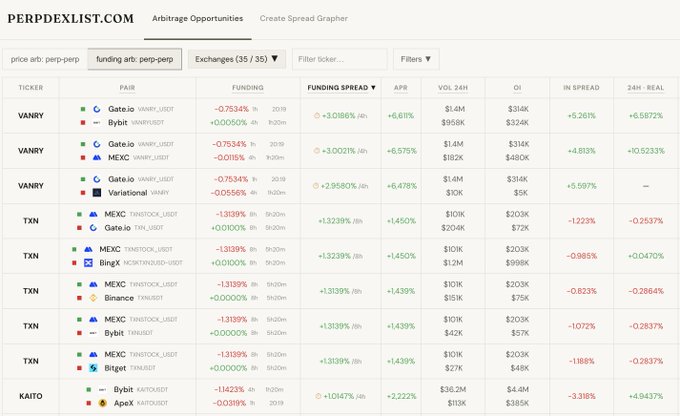680x416 pixels.
Task: Click the +0.0050% Bybit funding rate
Action: (229, 123)
